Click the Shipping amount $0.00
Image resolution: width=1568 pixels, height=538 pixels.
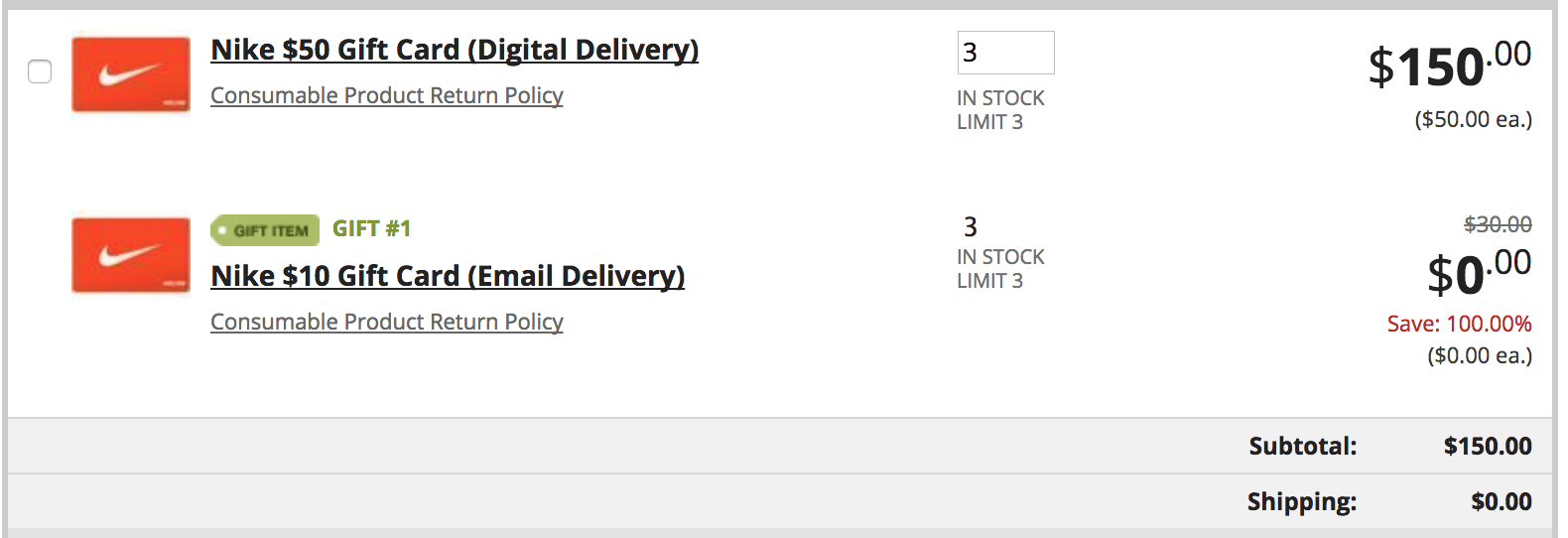[x=1501, y=502]
